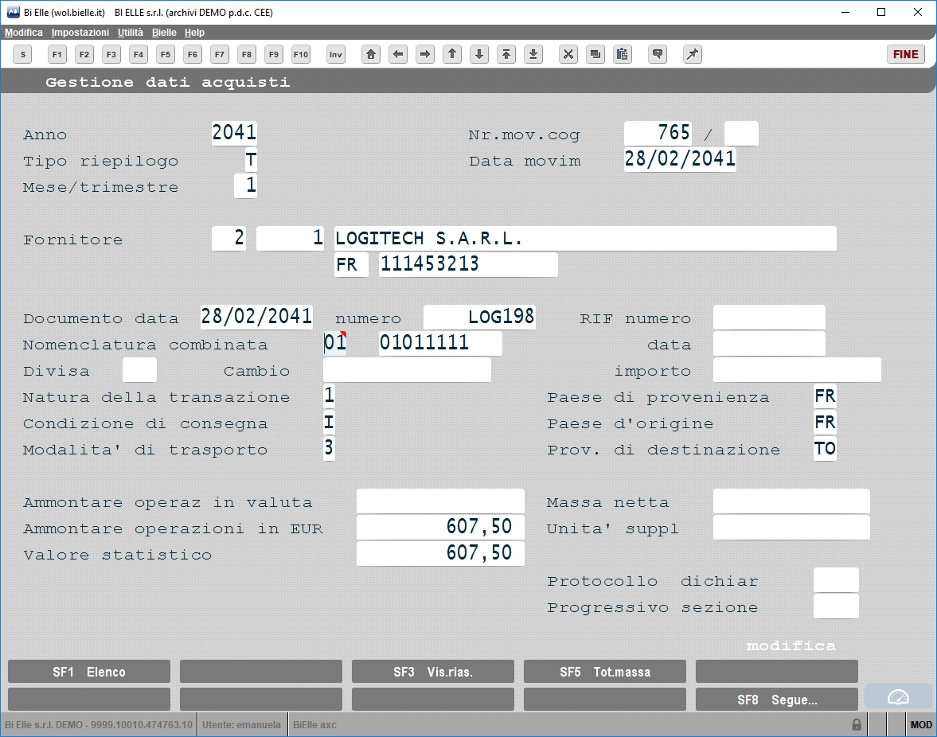
Task: Click the empty Cambio field
Action: (407, 369)
